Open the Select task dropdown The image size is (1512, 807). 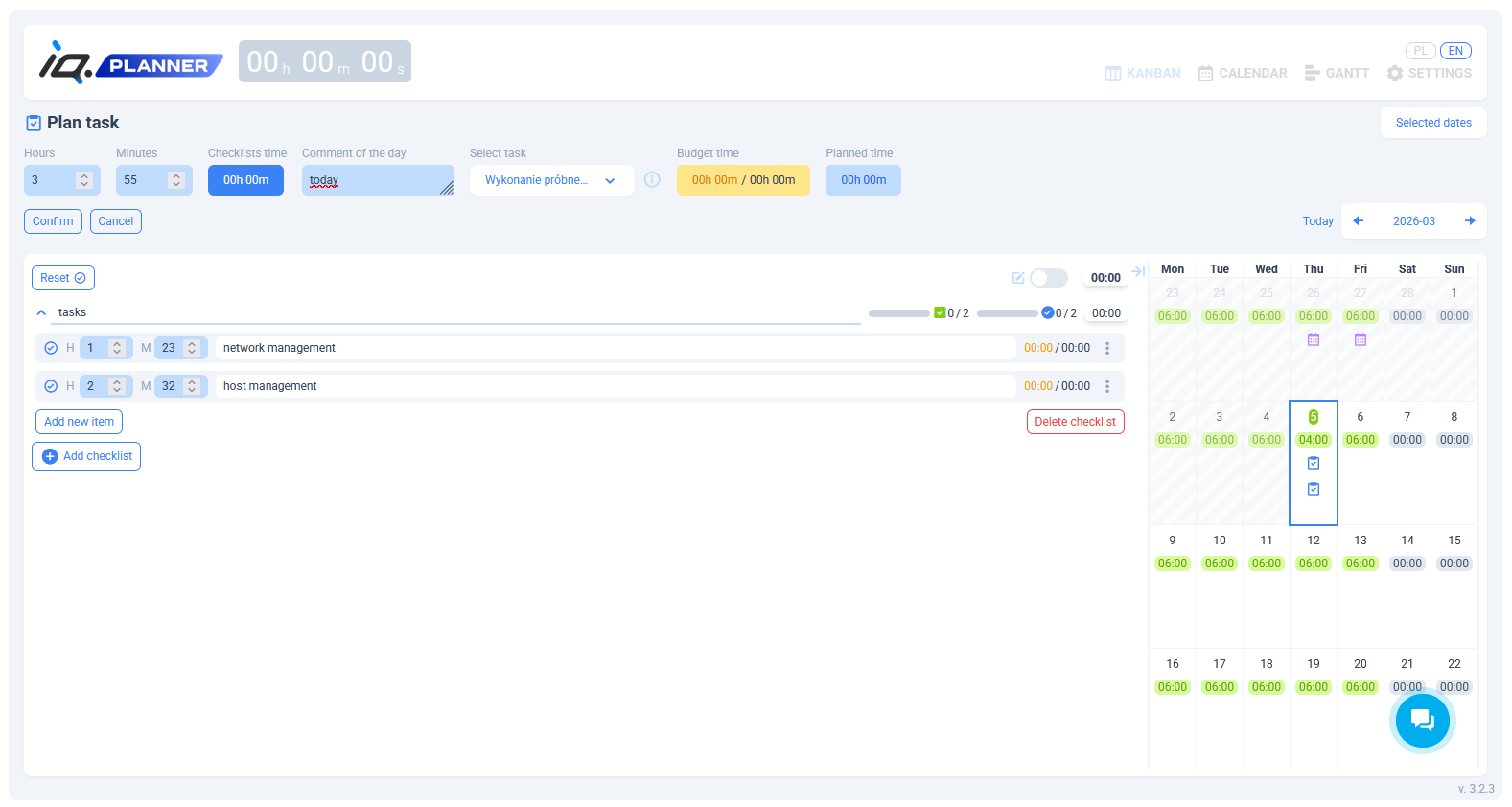pos(551,180)
